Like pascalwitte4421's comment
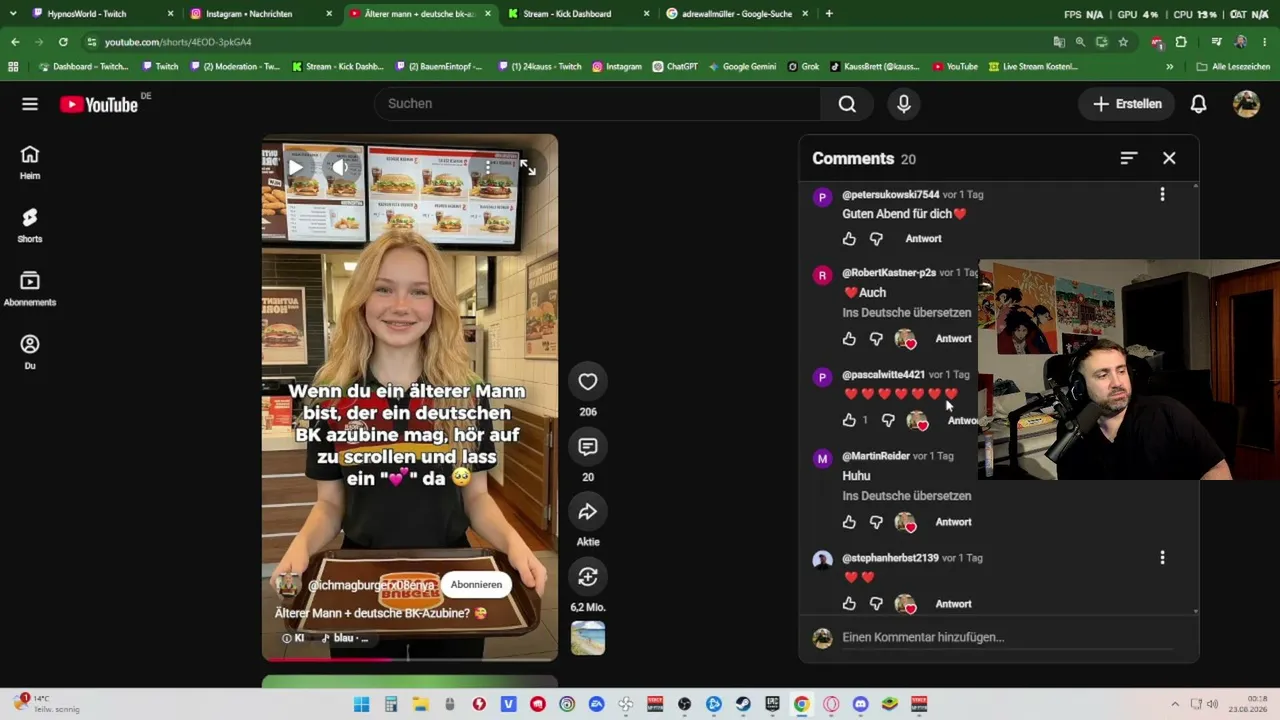1280x720 pixels. click(849, 421)
